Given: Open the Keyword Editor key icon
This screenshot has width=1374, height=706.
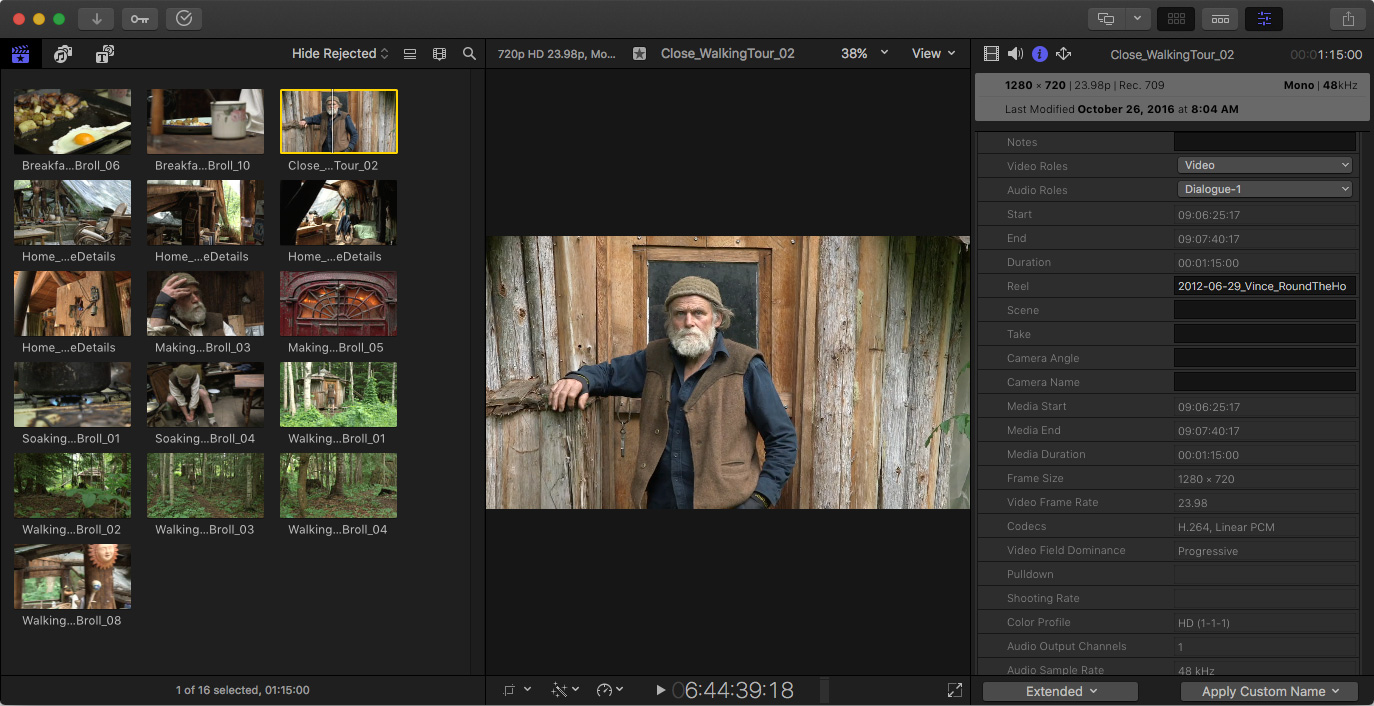Looking at the screenshot, I should [139, 18].
